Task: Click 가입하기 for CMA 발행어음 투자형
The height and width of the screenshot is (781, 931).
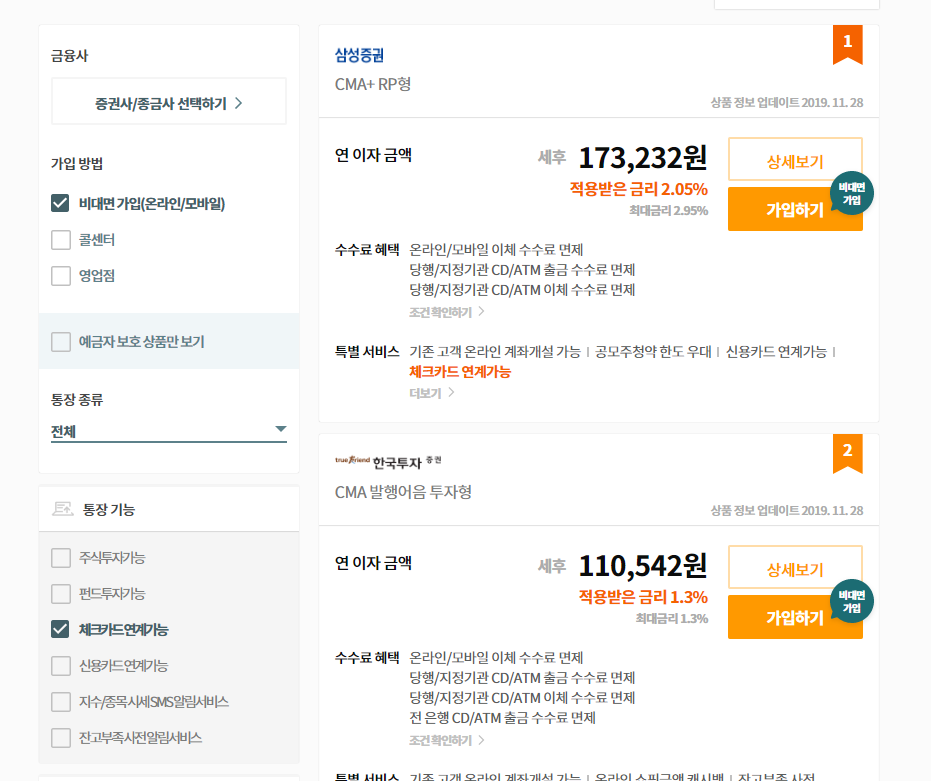Action: [x=795, y=617]
